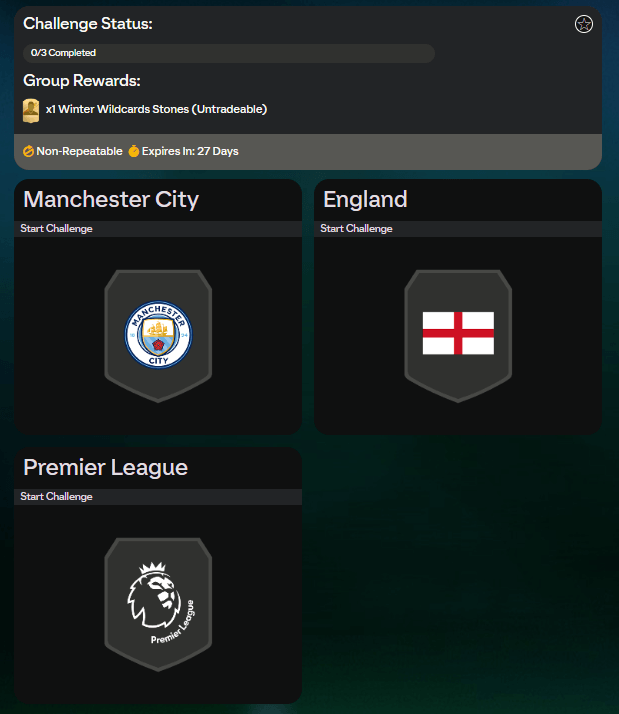Image resolution: width=619 pixels, height=714 pixels.
Task: Start Challenge under England
Action: tap(356, 229)
